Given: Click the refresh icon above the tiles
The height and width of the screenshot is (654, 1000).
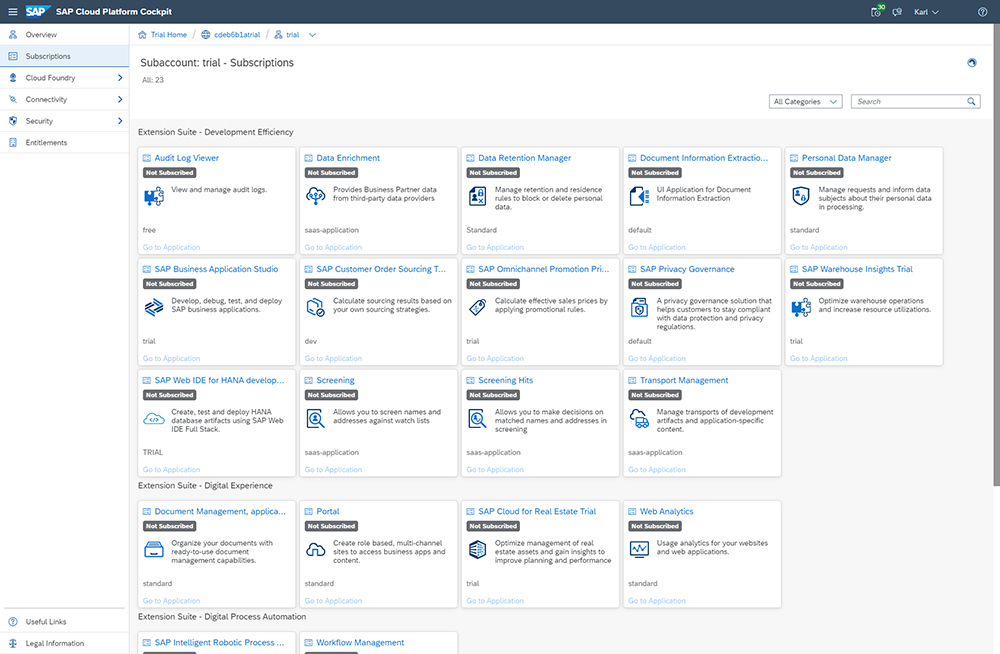Looking at the screenshot, I should point(970,62).
